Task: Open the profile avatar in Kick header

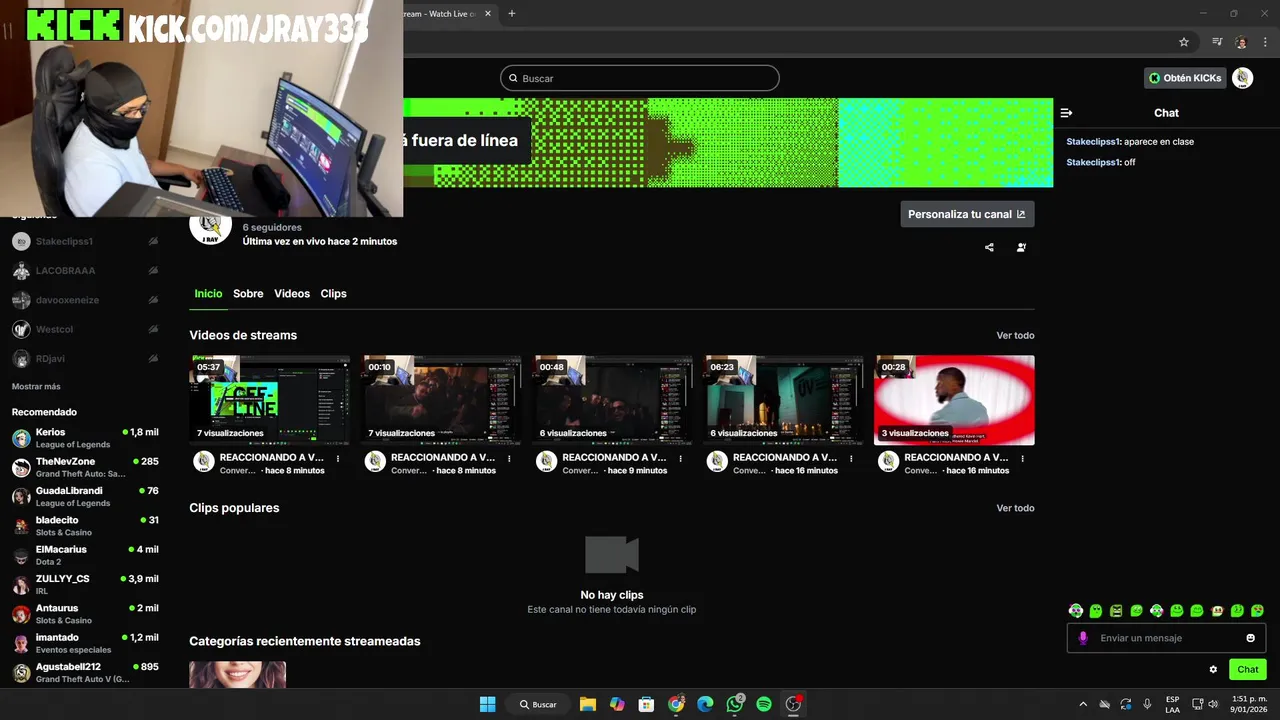Action: [1242, 78]
